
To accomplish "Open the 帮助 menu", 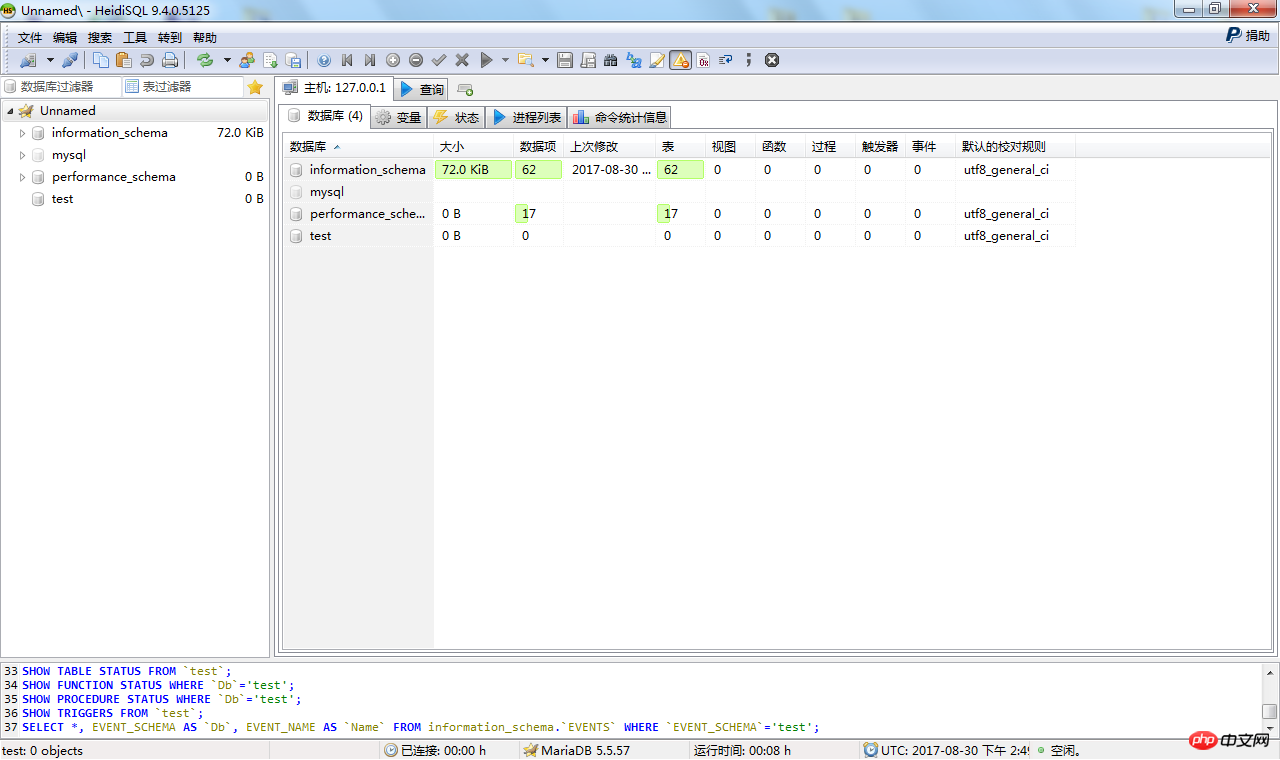I will (x=205, y=37).
